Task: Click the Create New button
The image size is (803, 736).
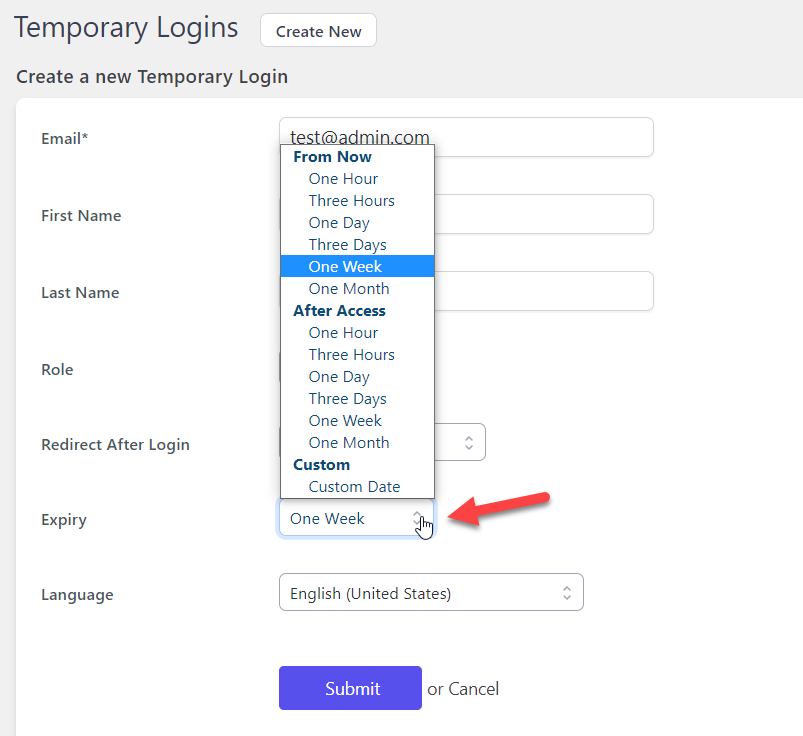Action: (x=318, y=31)
